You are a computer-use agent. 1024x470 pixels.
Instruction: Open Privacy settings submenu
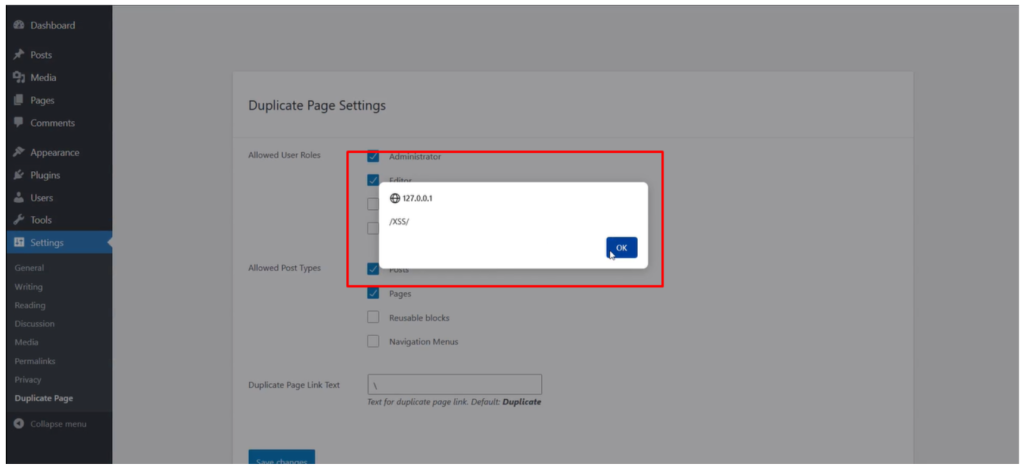(x=27, y=379)
